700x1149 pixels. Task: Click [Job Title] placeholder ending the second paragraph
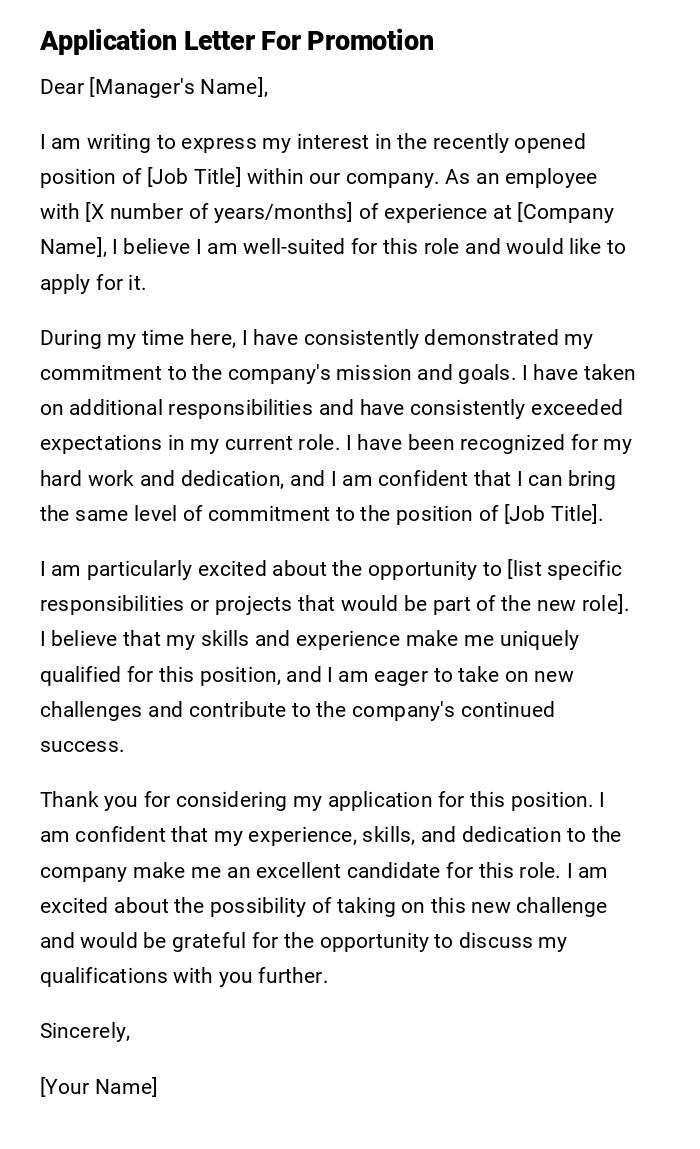point(552,514)
